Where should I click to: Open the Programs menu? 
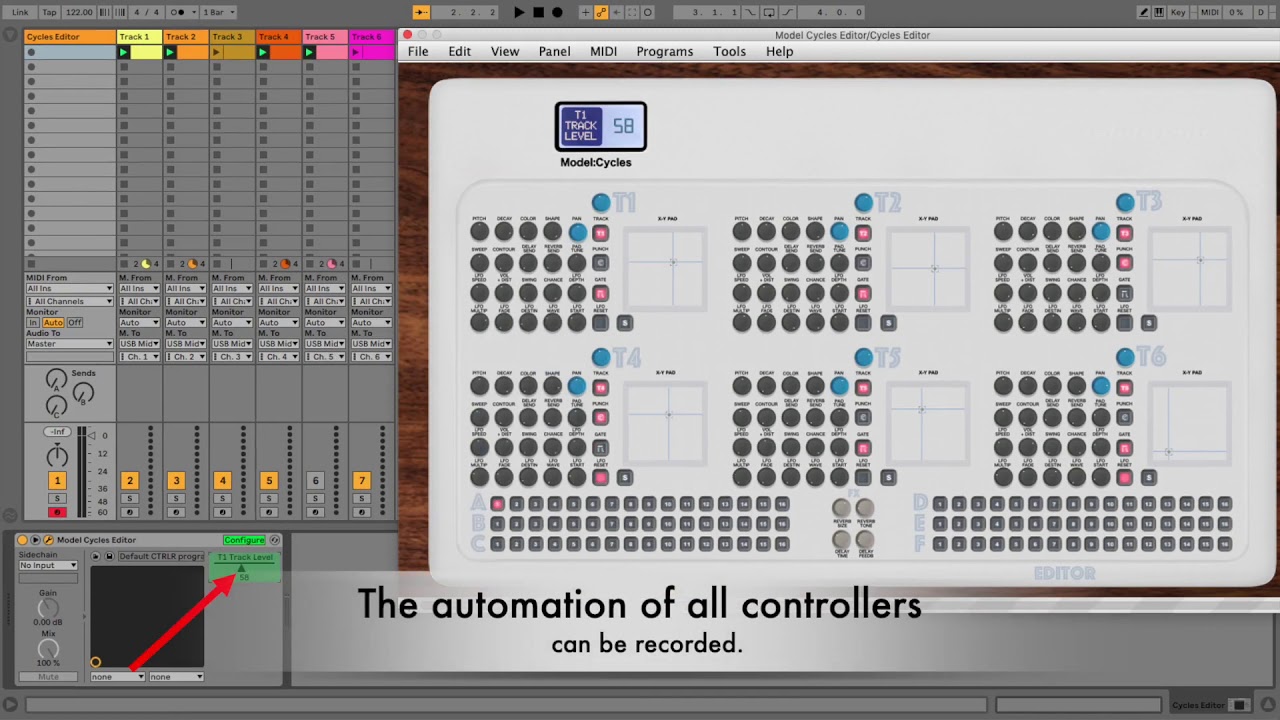click(664, 51)
